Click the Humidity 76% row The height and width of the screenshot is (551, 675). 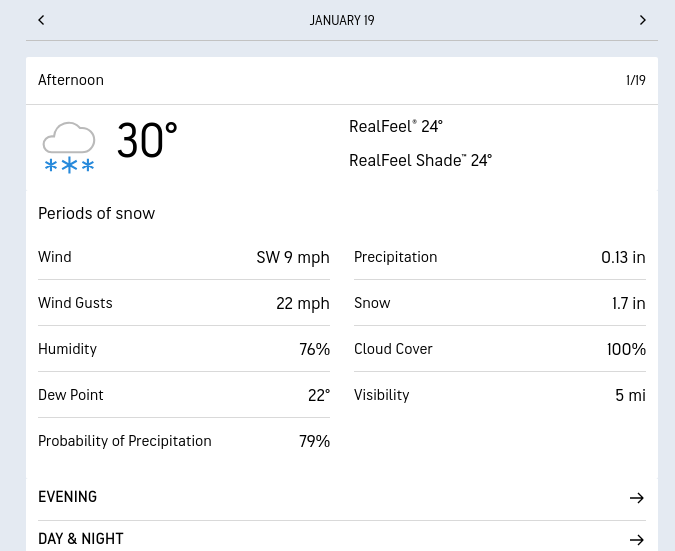(184, 349)
